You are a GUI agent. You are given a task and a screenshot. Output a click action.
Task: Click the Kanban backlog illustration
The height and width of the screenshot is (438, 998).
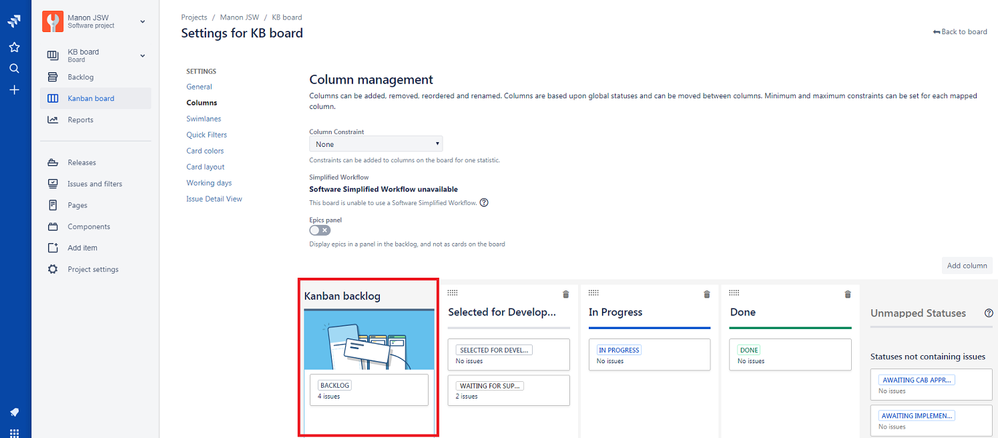[369, 339]
